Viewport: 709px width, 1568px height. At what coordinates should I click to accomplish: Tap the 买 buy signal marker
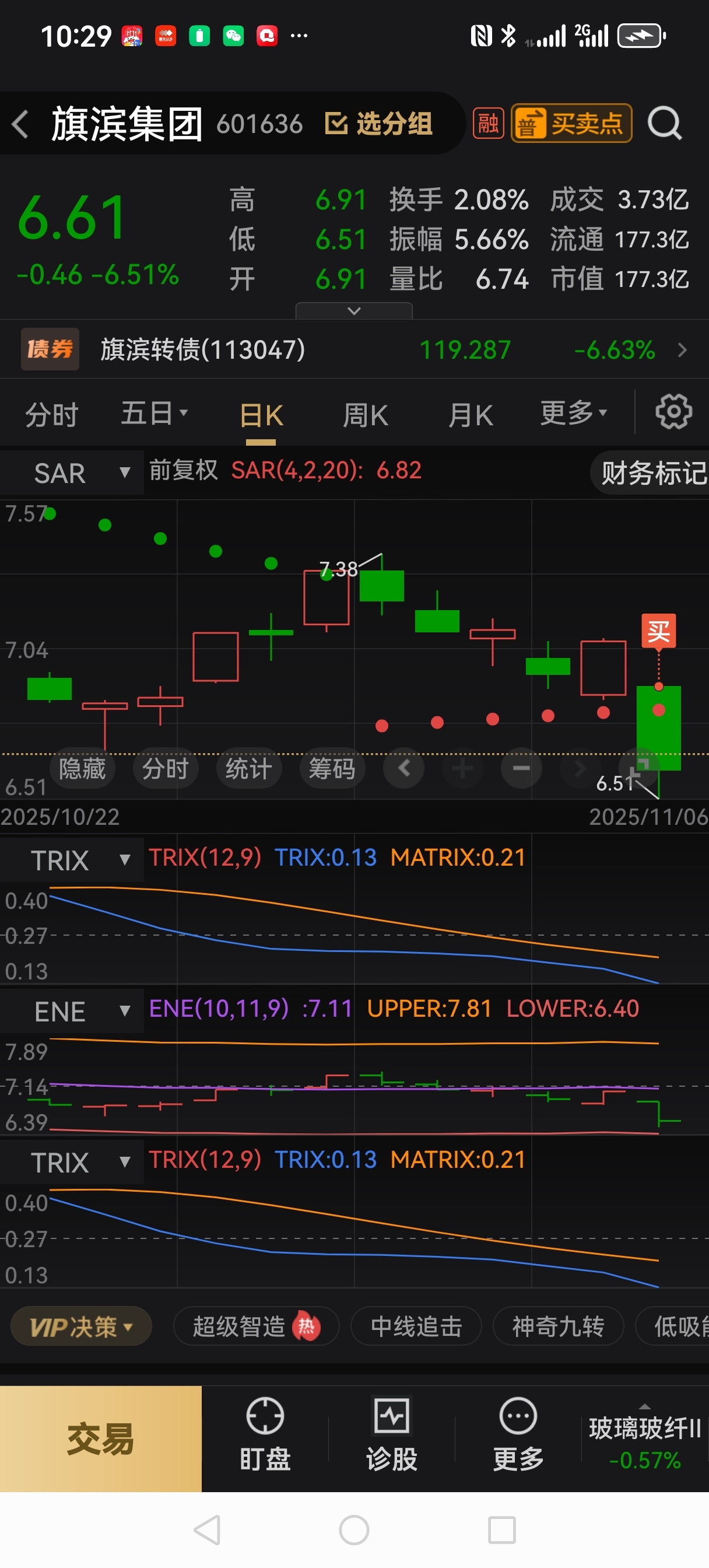(x=658, y=632)
